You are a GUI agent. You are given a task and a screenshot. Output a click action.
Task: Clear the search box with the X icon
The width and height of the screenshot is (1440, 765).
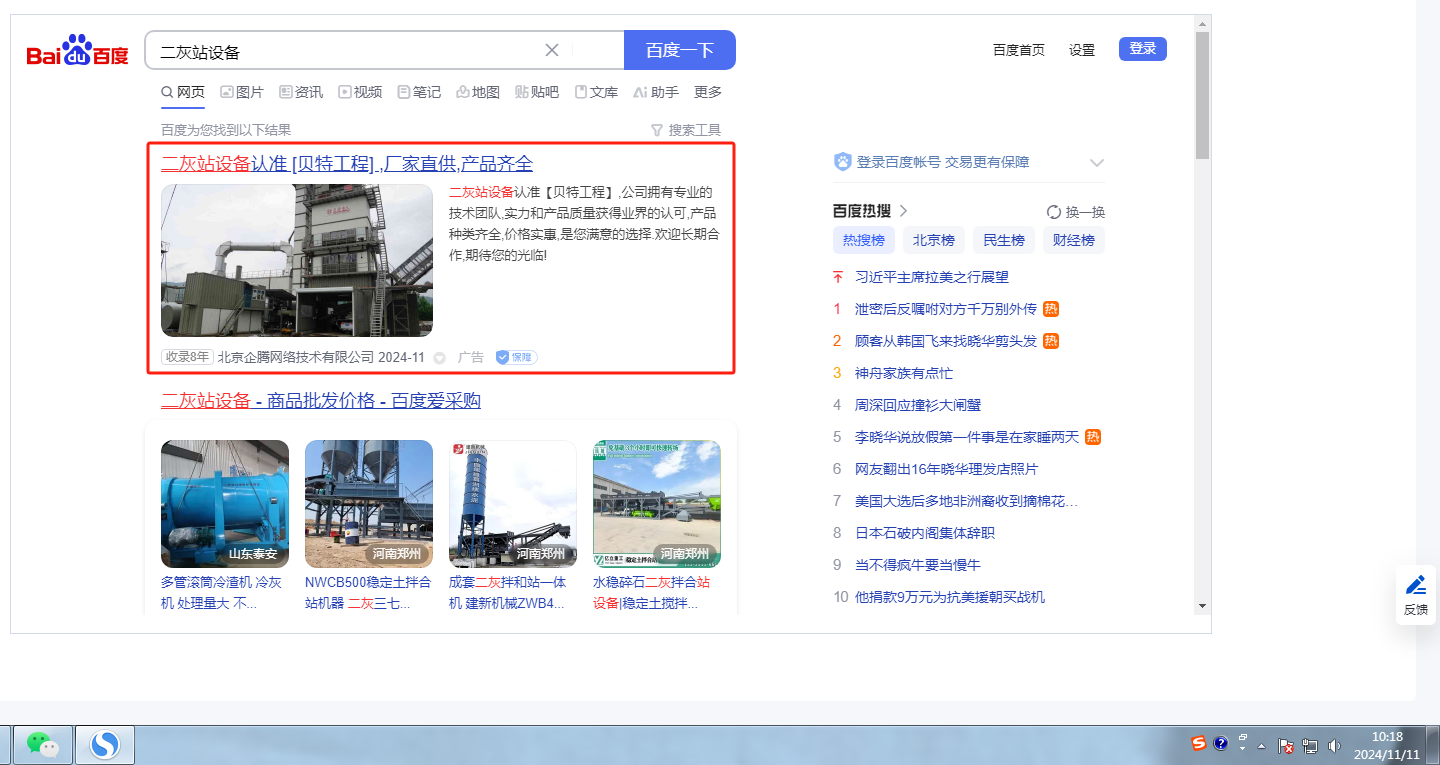pyautogui.click(x=552, y=50)
